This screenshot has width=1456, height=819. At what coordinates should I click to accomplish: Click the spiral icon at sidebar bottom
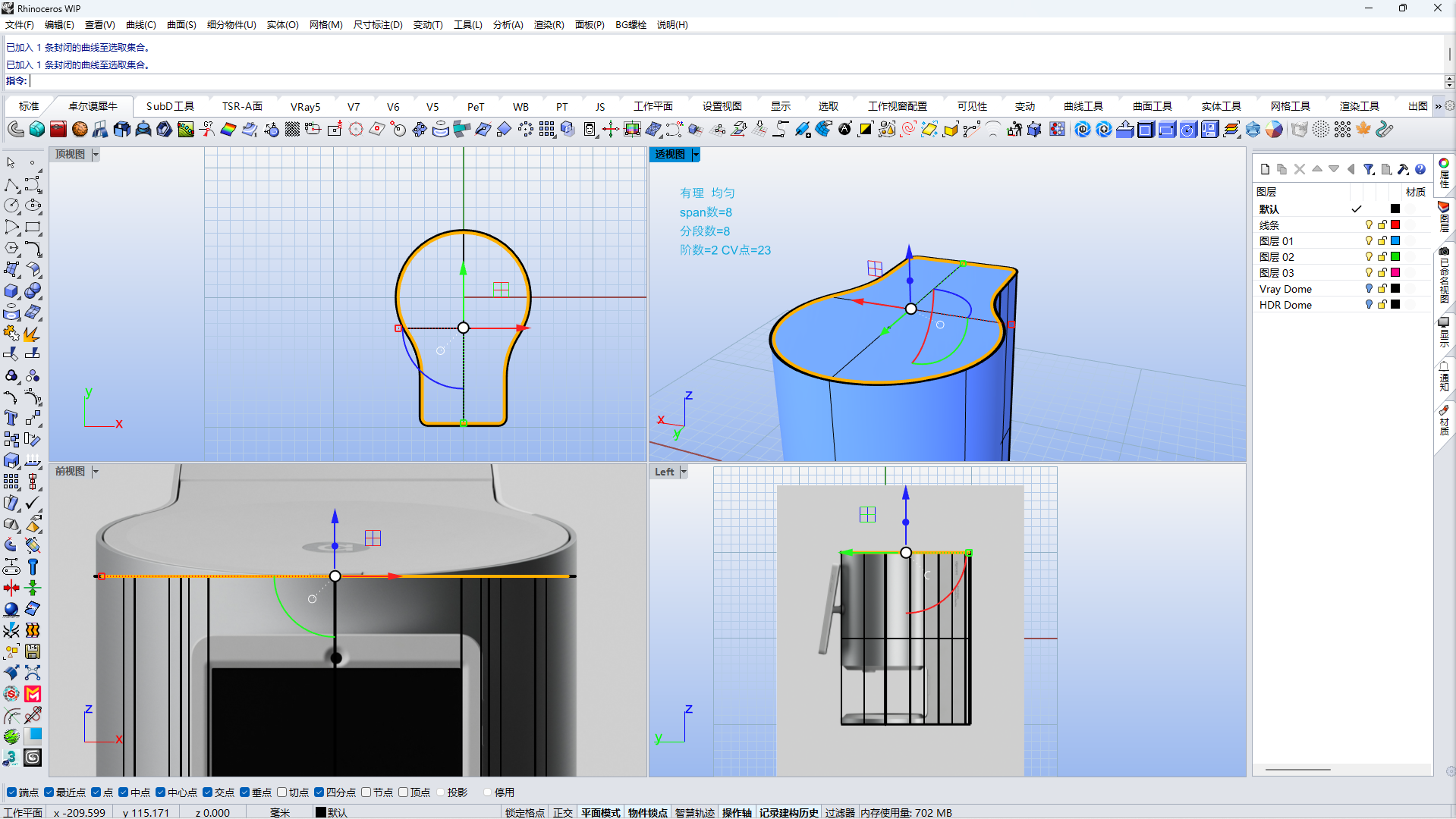click(x=33, y=758)
